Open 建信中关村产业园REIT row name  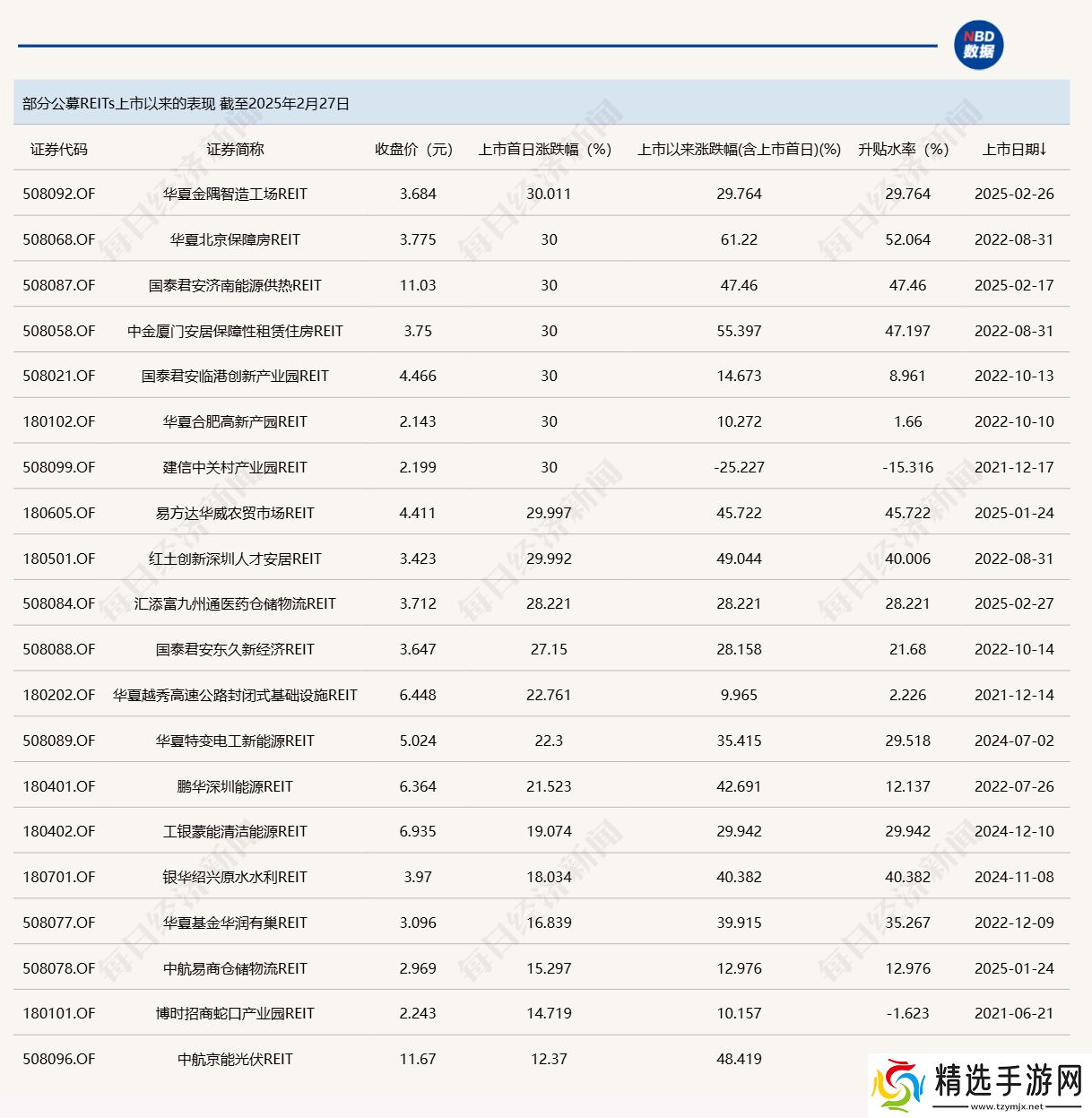click(x=235, y=468)
